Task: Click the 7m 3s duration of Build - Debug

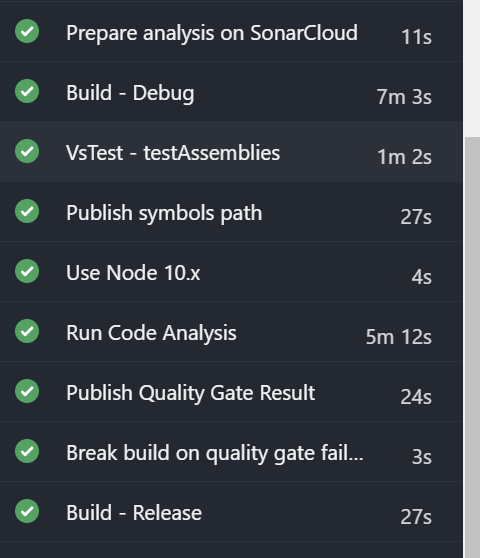Action: click(404, 97)
